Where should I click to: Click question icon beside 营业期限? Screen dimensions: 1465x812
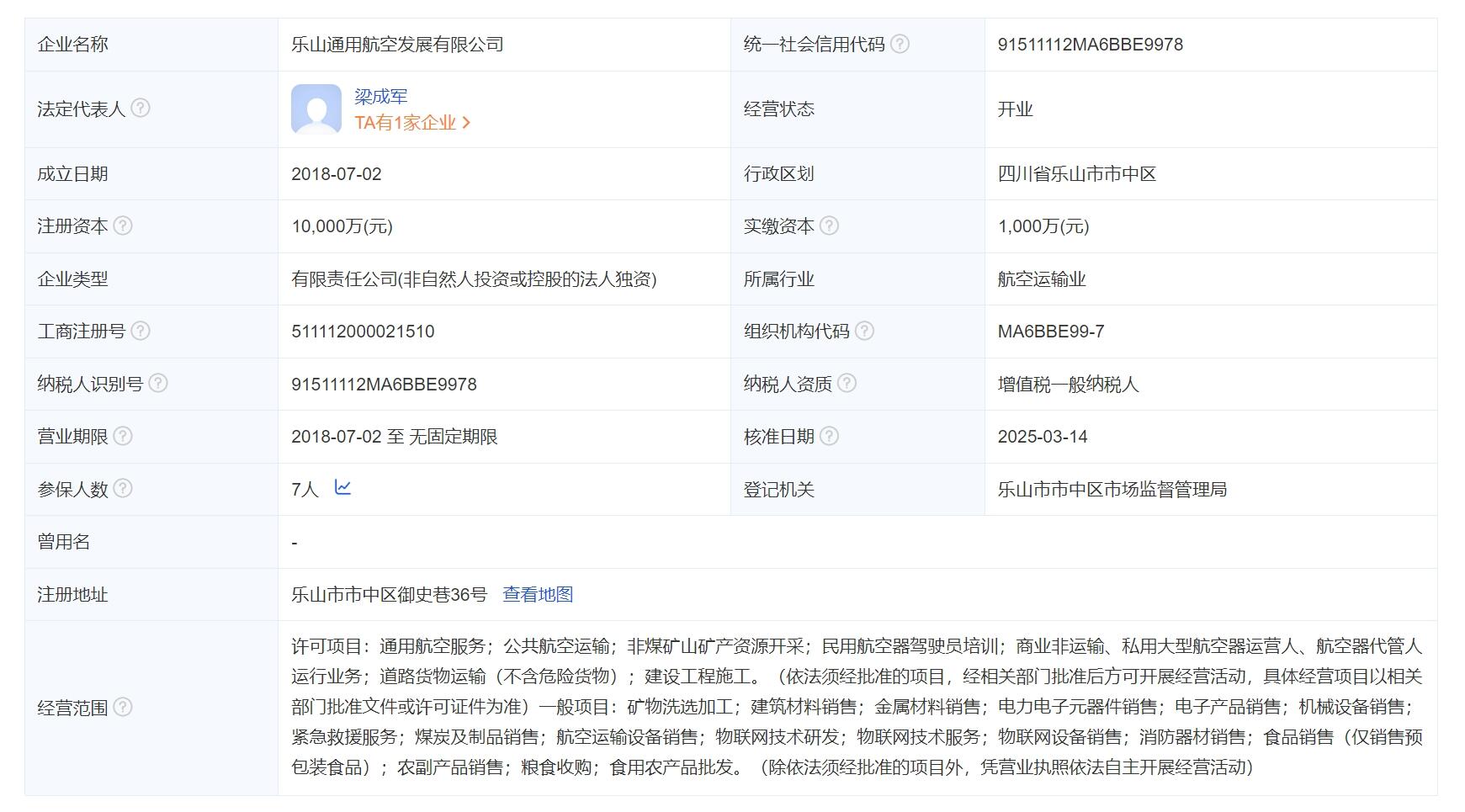pos(123,436)
